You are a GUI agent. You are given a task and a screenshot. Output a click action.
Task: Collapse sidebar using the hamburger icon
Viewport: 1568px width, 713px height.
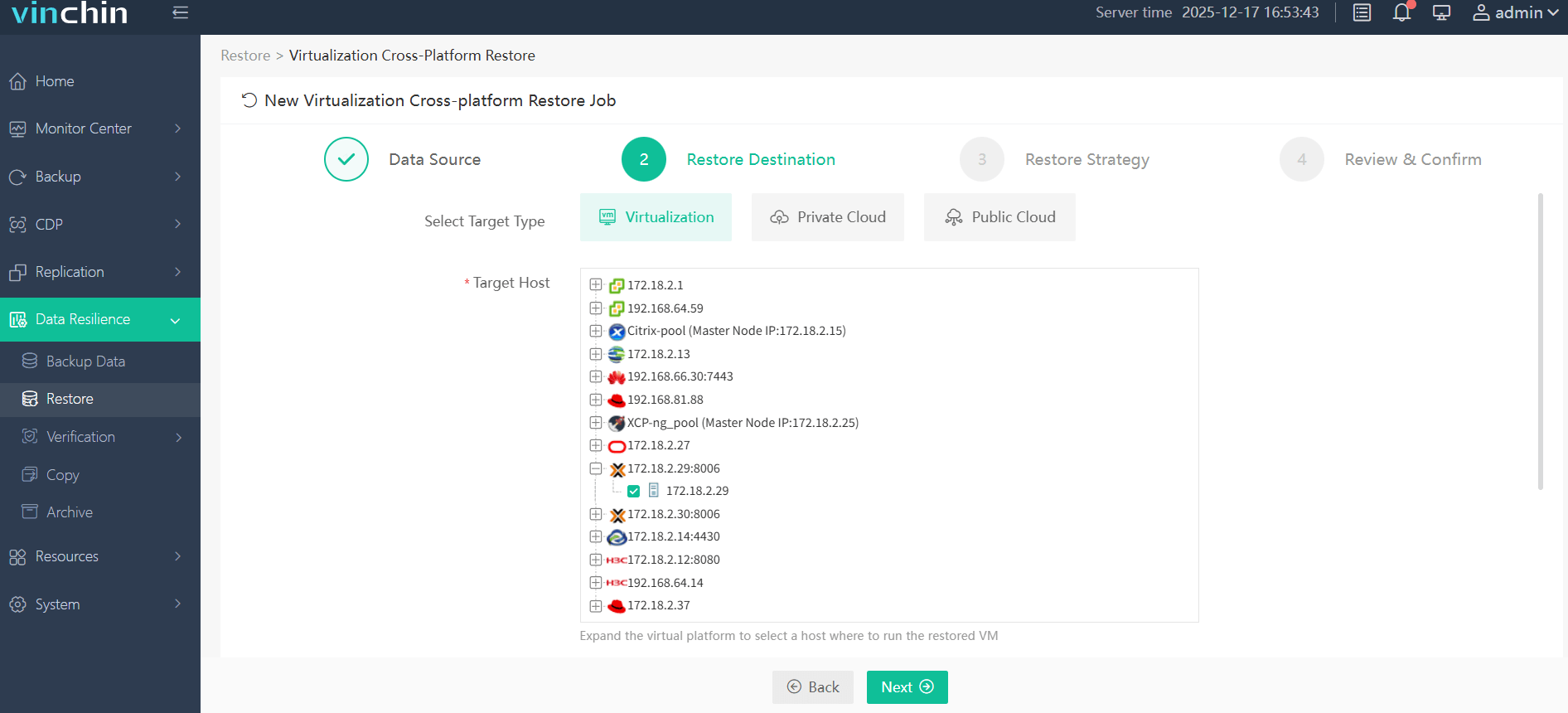coord(180,12)
